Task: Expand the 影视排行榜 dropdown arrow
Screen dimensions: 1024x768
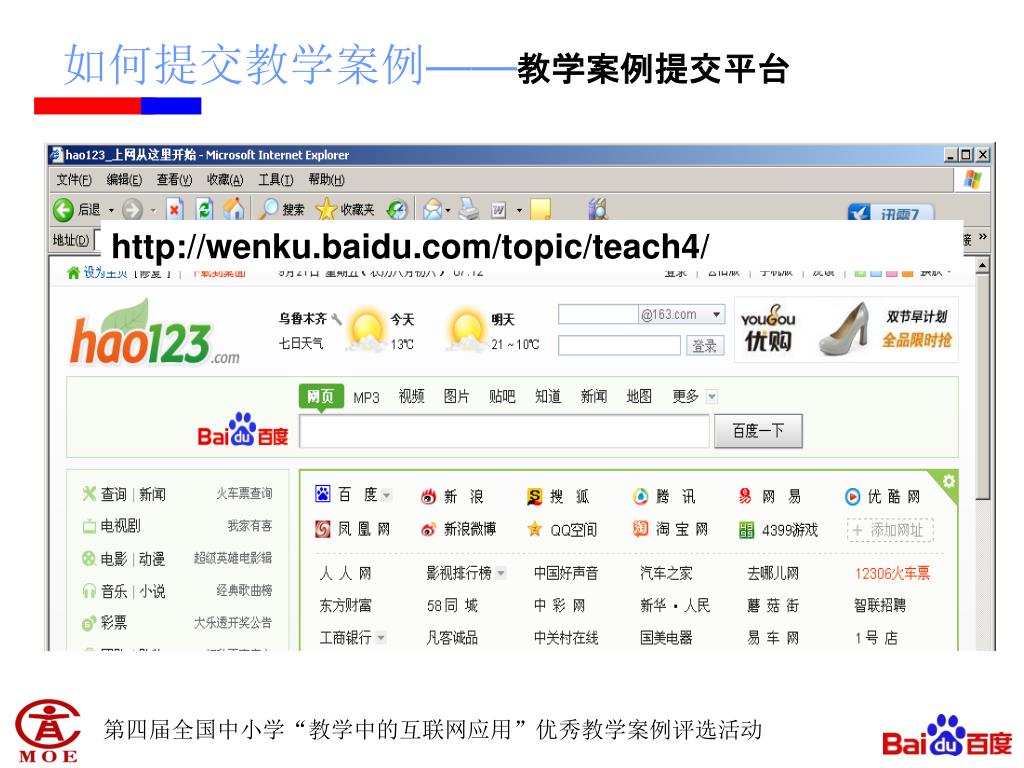Action: tap(501, 573)
